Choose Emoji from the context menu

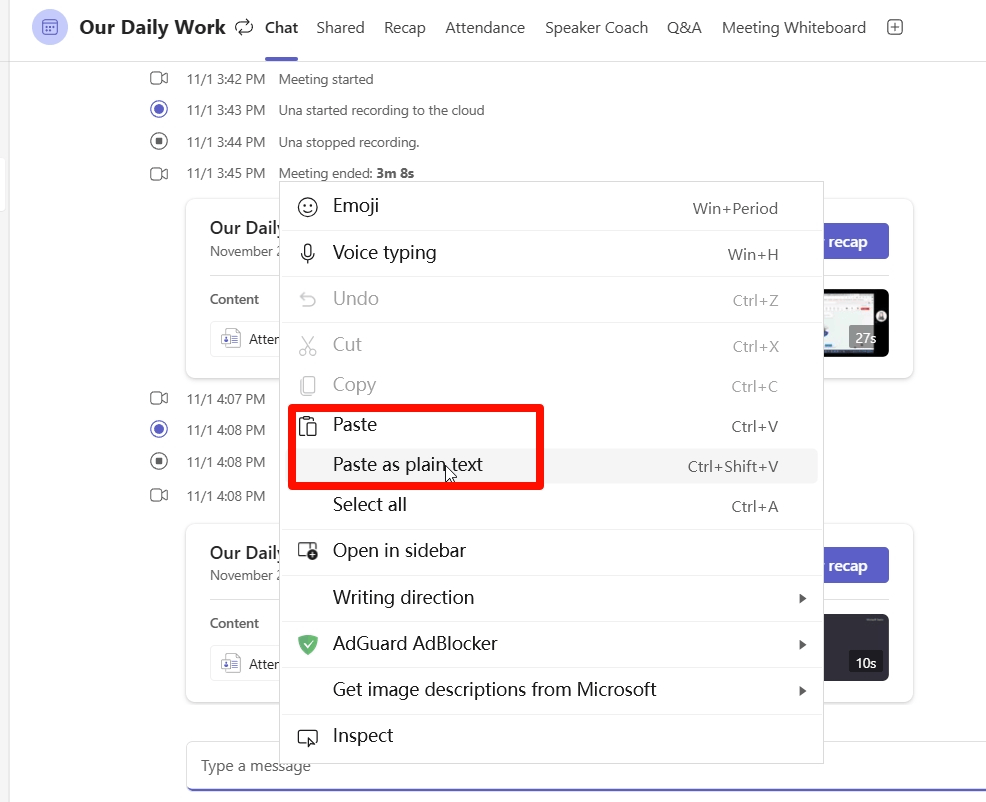coord(551,207)
